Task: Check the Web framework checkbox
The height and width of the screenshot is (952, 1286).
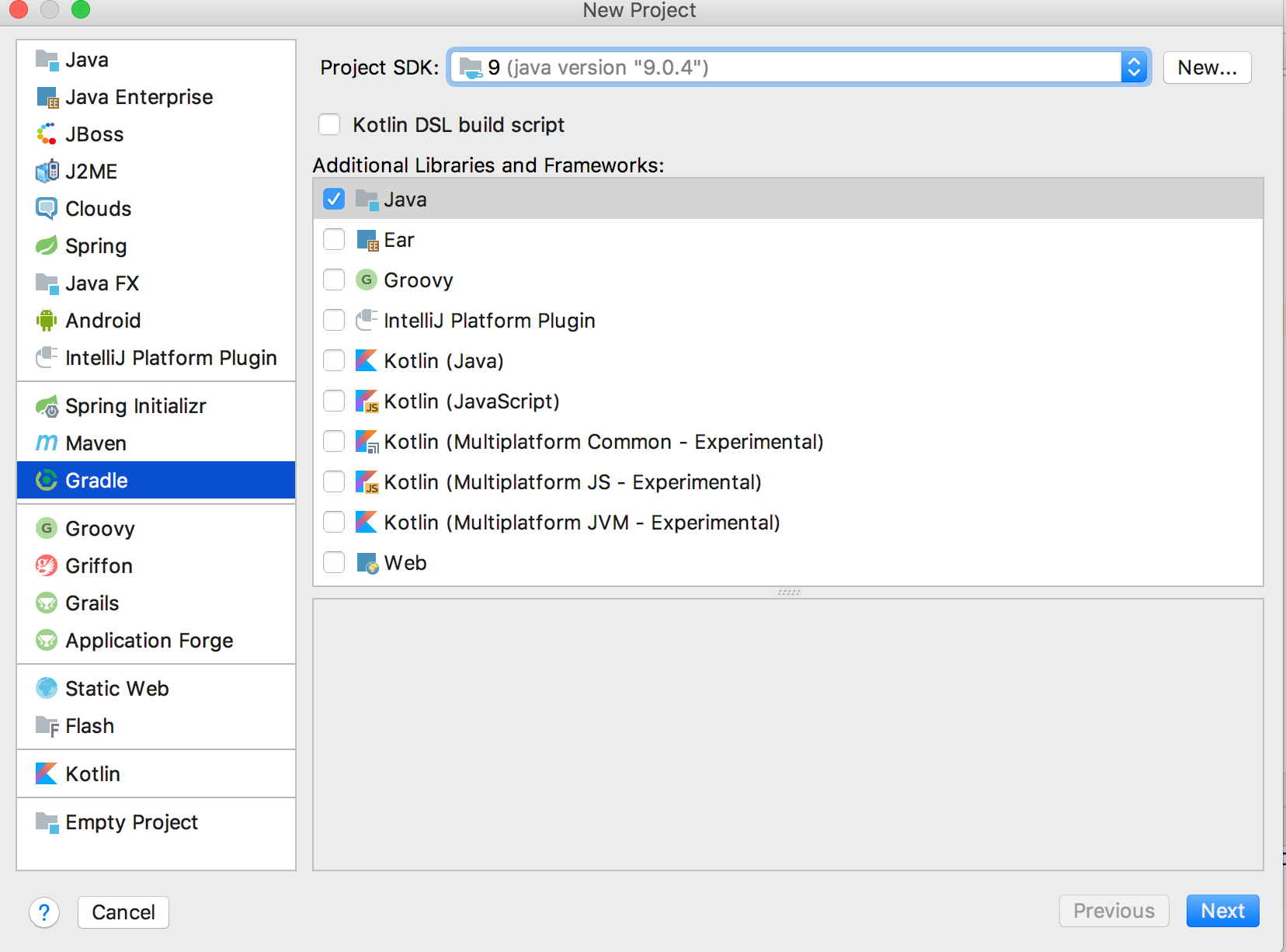Action: [x=334, y=563]
